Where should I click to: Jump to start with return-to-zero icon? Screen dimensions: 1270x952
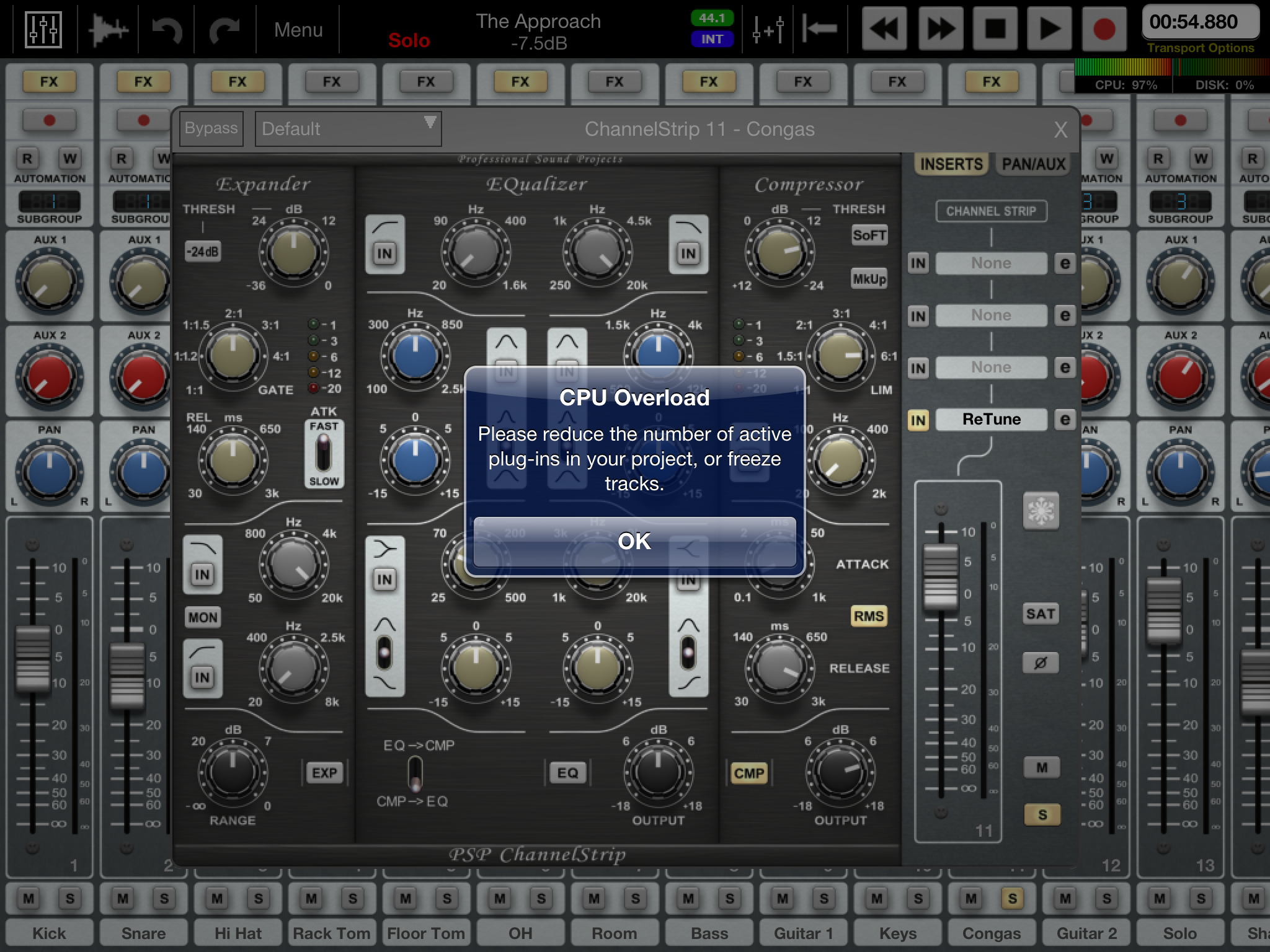(819, 29)
